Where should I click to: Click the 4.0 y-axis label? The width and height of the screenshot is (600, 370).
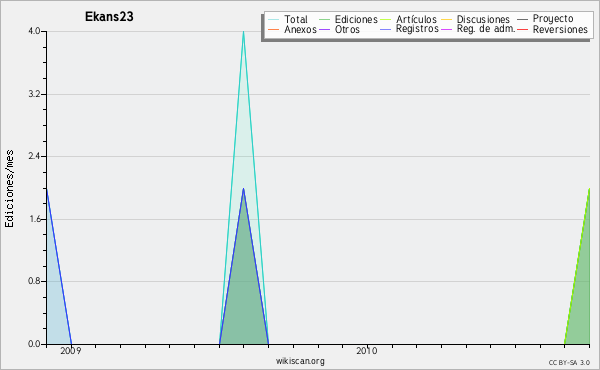click(34, 31)
